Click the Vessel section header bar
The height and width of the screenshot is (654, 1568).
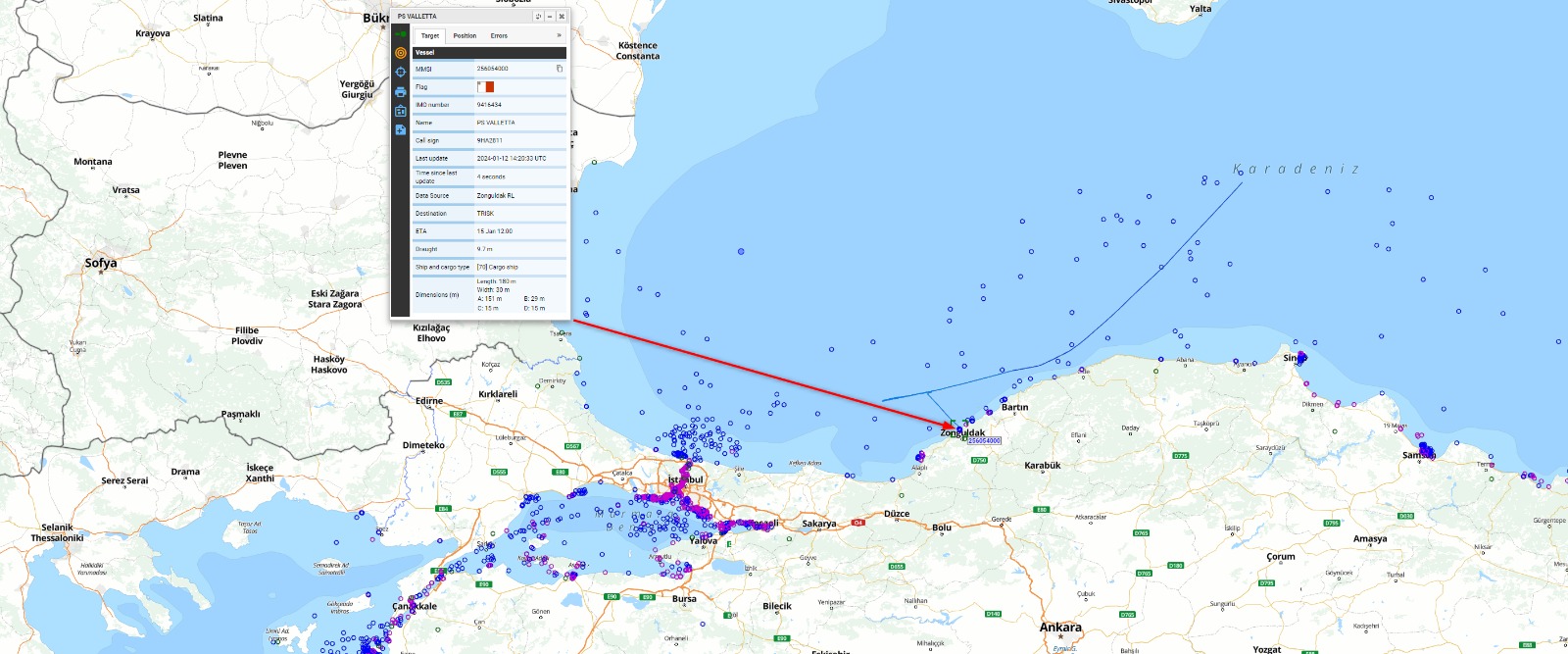(x=489, y=53)
